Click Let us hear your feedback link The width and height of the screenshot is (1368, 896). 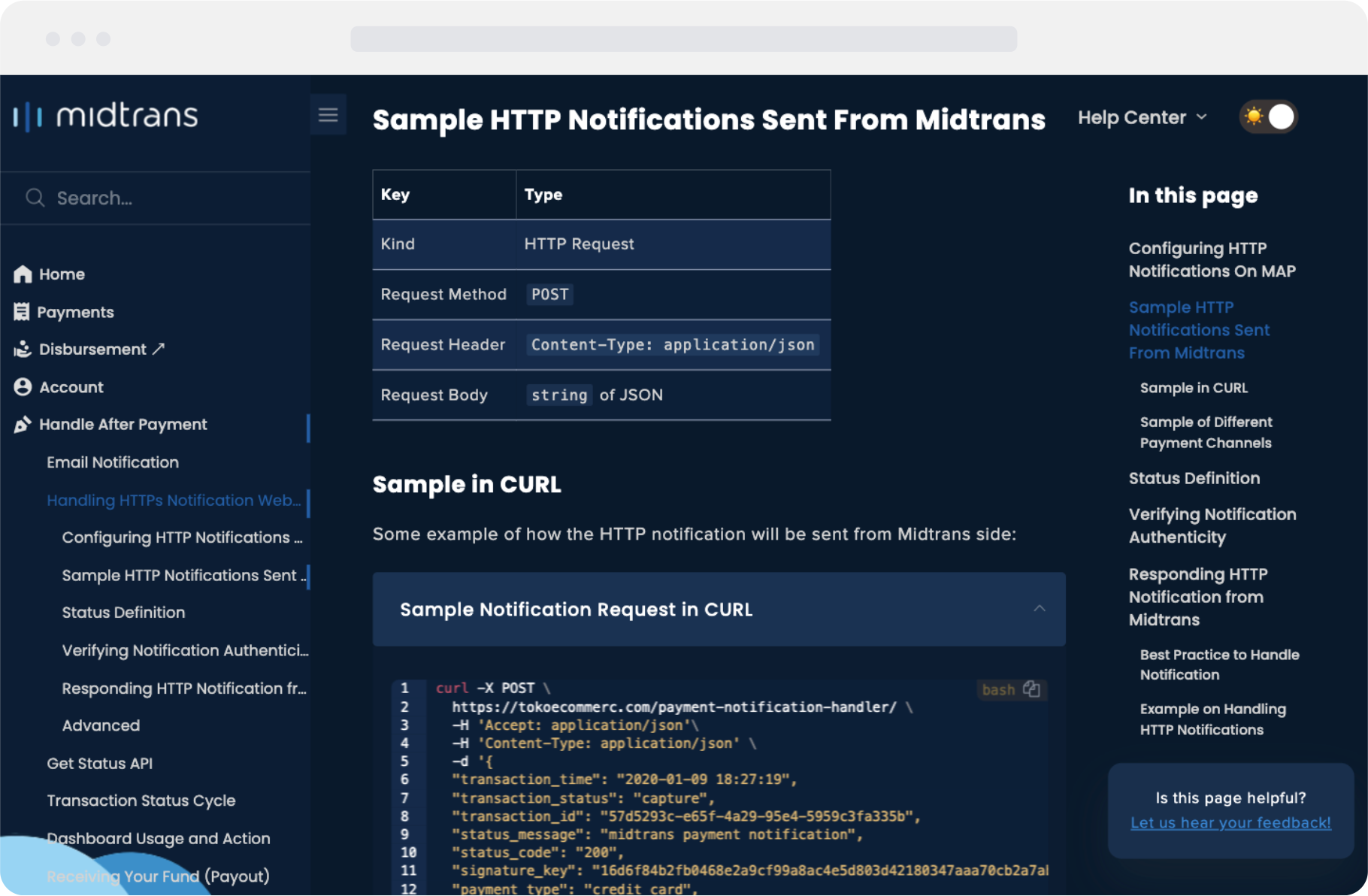(x=1230, y=822)
